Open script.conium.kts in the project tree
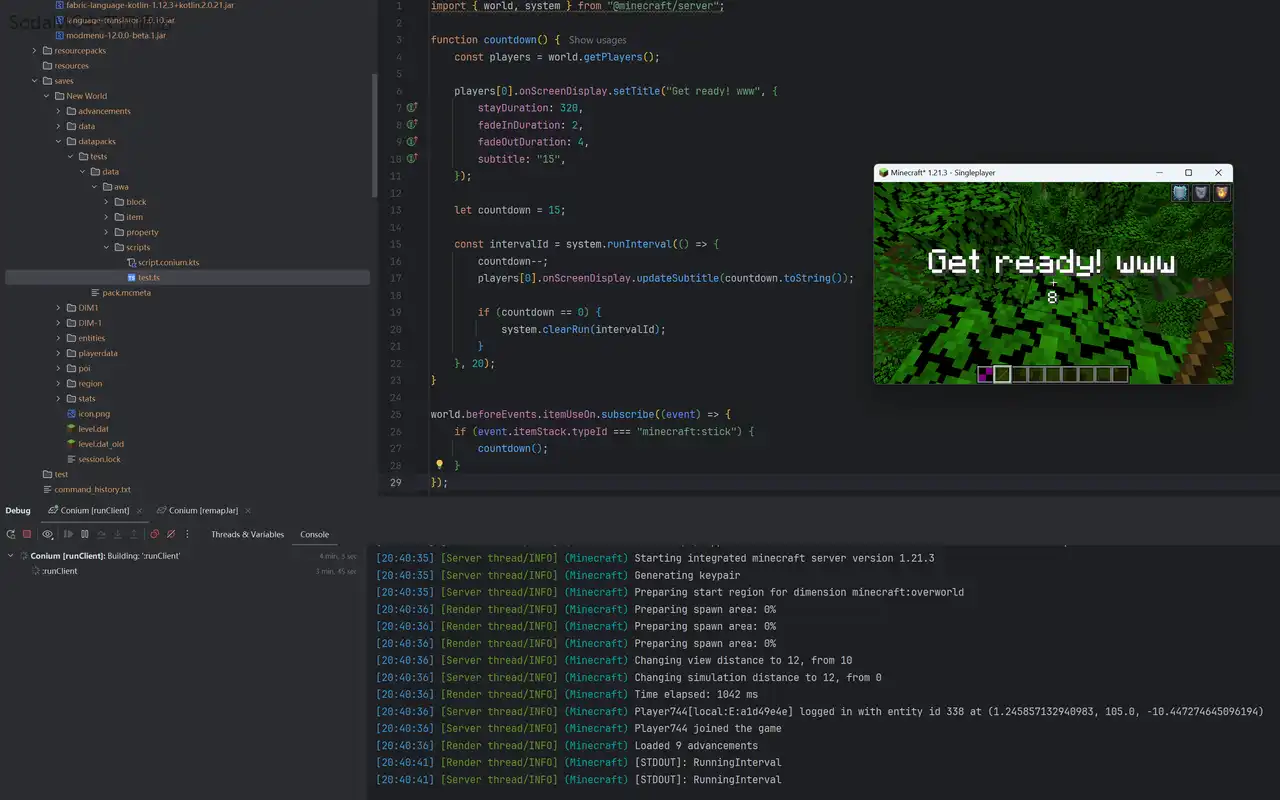The width and height of the screenshot is (1280, 800). coord(168,262)
